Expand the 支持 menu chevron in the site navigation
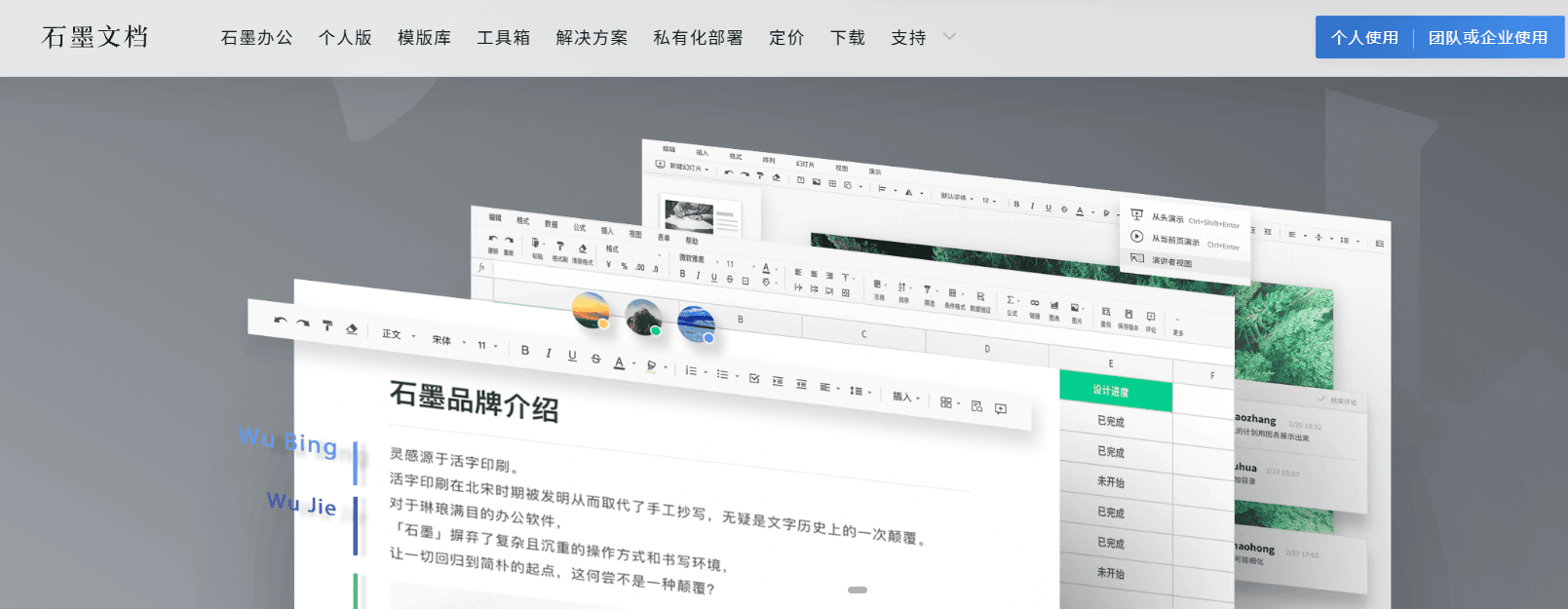 tap(950, 37)
